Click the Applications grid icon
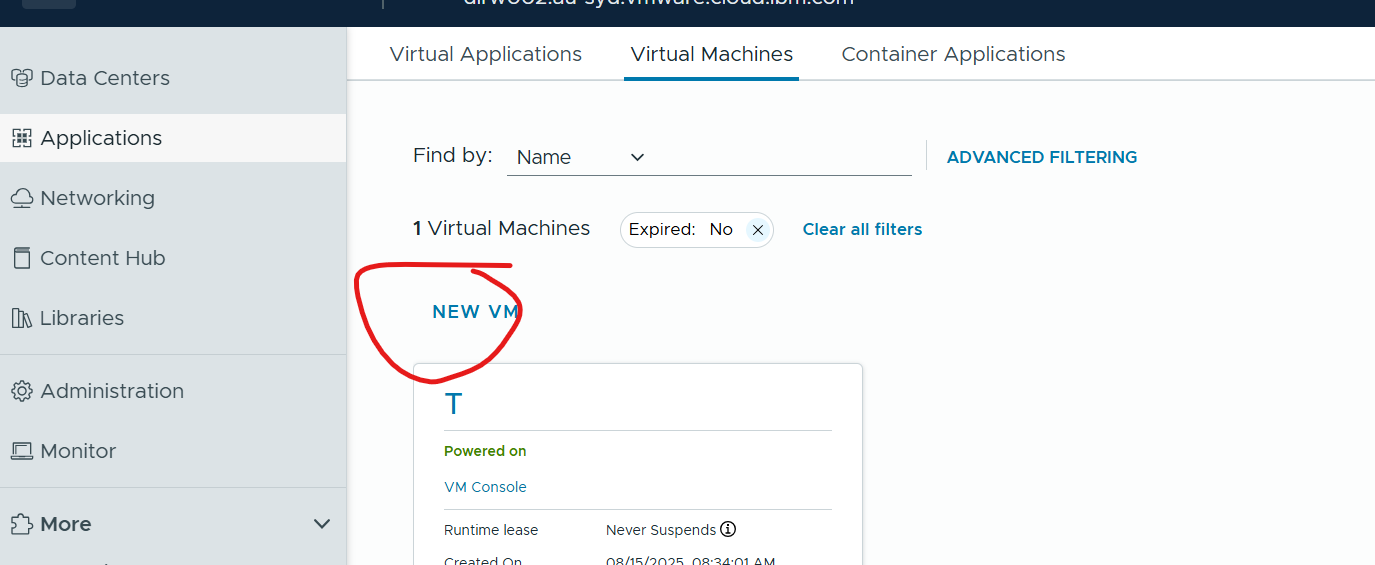Viewport: 1375px width, 565px height. click(x=22, y=138)
